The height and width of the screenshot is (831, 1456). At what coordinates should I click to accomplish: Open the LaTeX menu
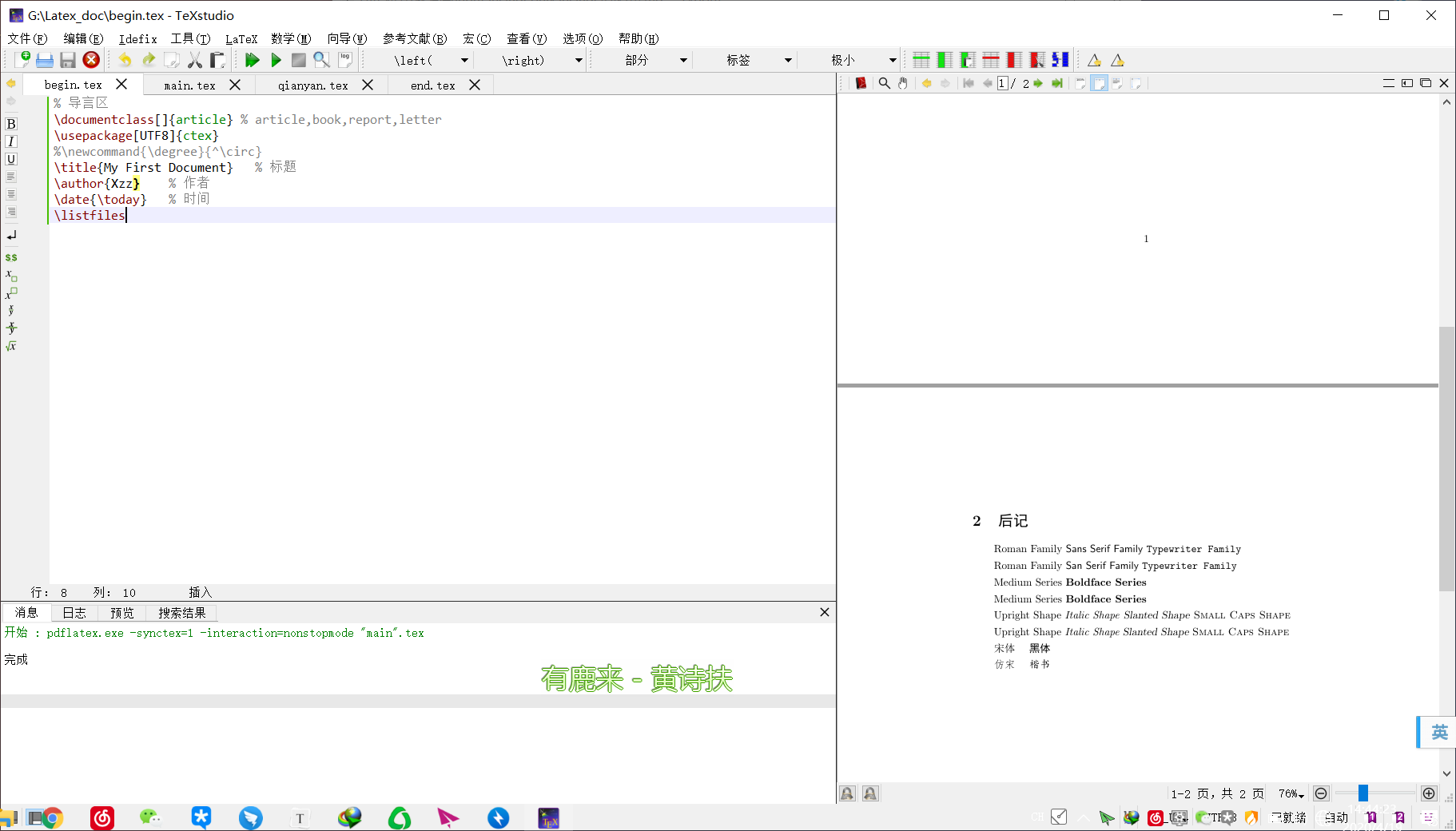[241, 38]
